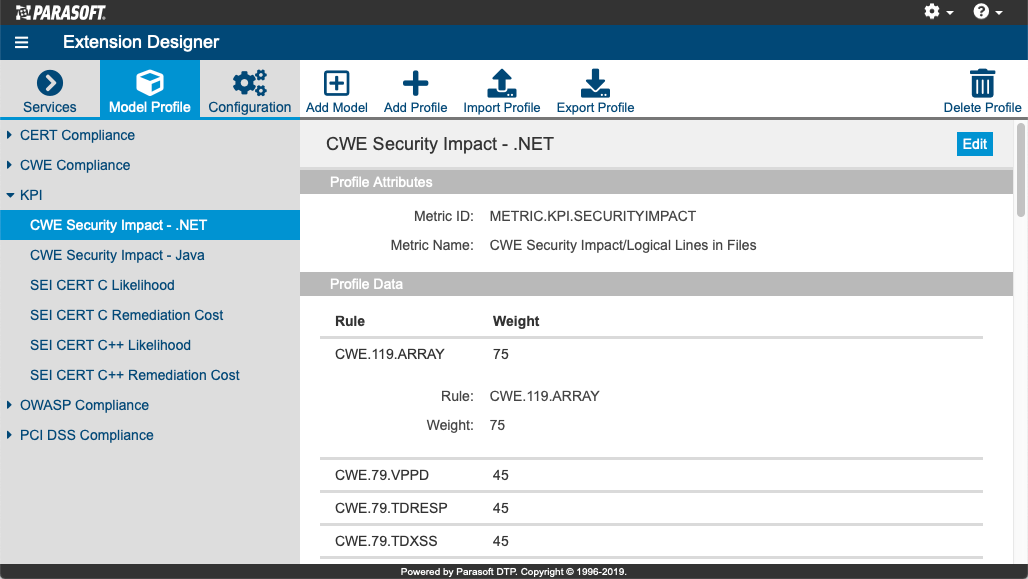Open the settings gear menu
Viewport: 1028px width, 579px height.
[x=938, y=12]
